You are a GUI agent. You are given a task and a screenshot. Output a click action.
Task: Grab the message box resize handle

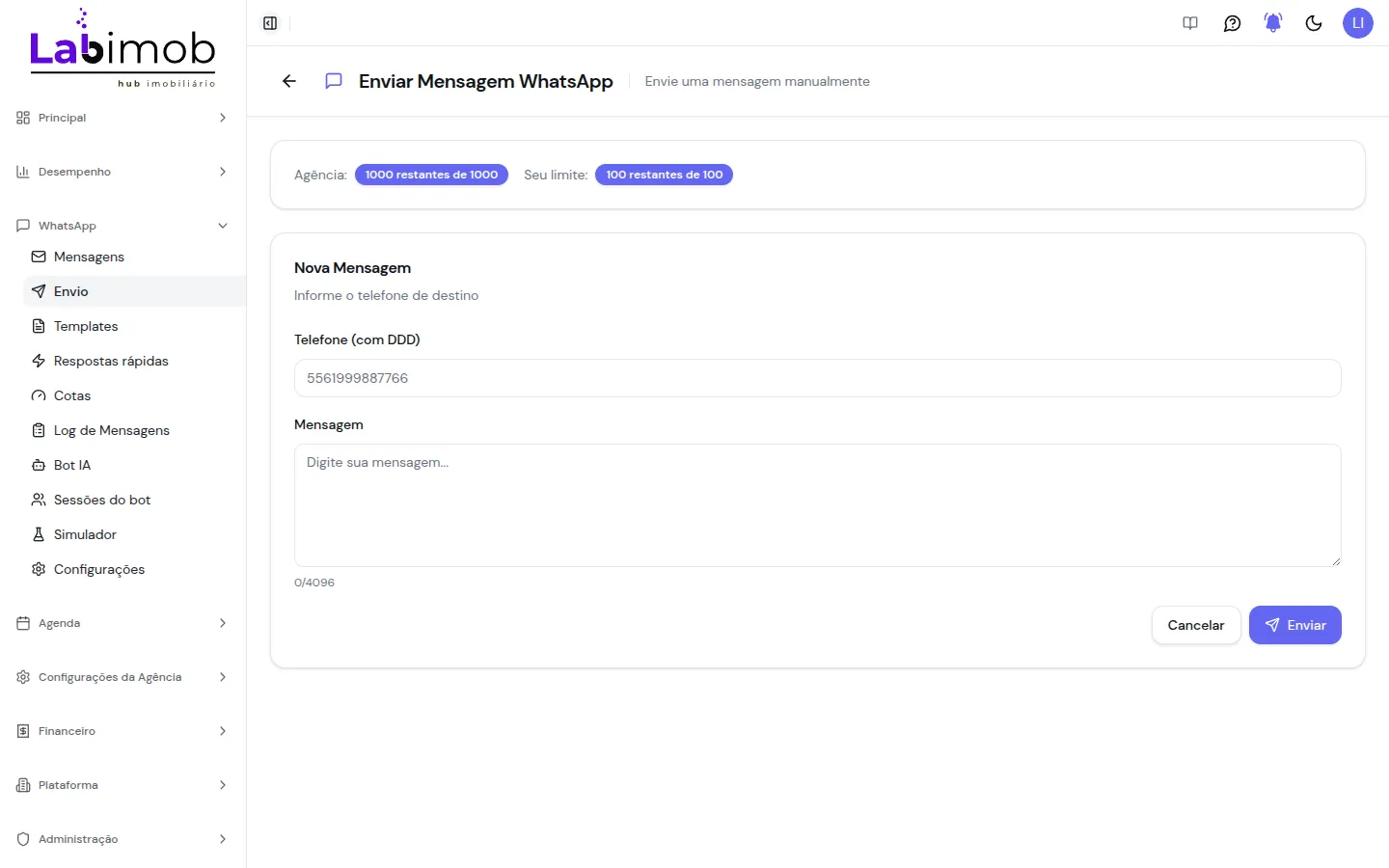1336,561
